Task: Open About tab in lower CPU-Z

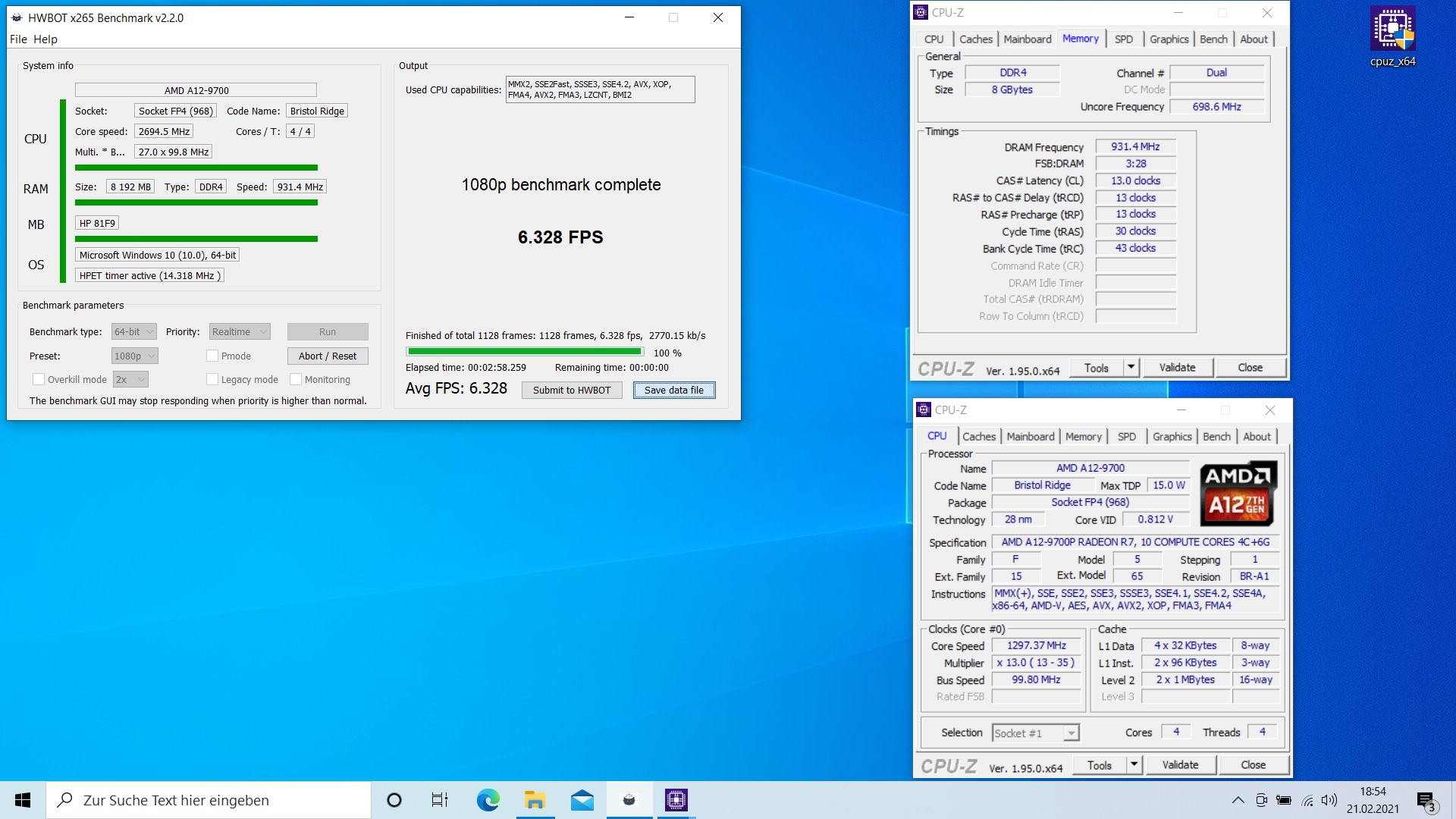Action: [1257, 436]
